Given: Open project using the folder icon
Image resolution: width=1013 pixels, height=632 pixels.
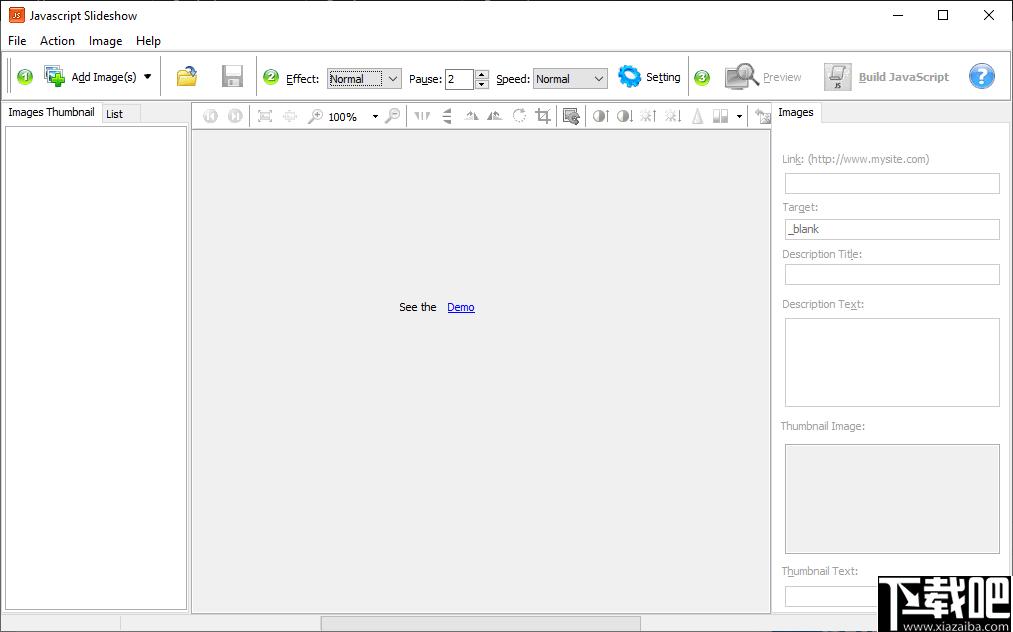Looking at the screenshot, I should pyautogui.click(x=187, y=76).
